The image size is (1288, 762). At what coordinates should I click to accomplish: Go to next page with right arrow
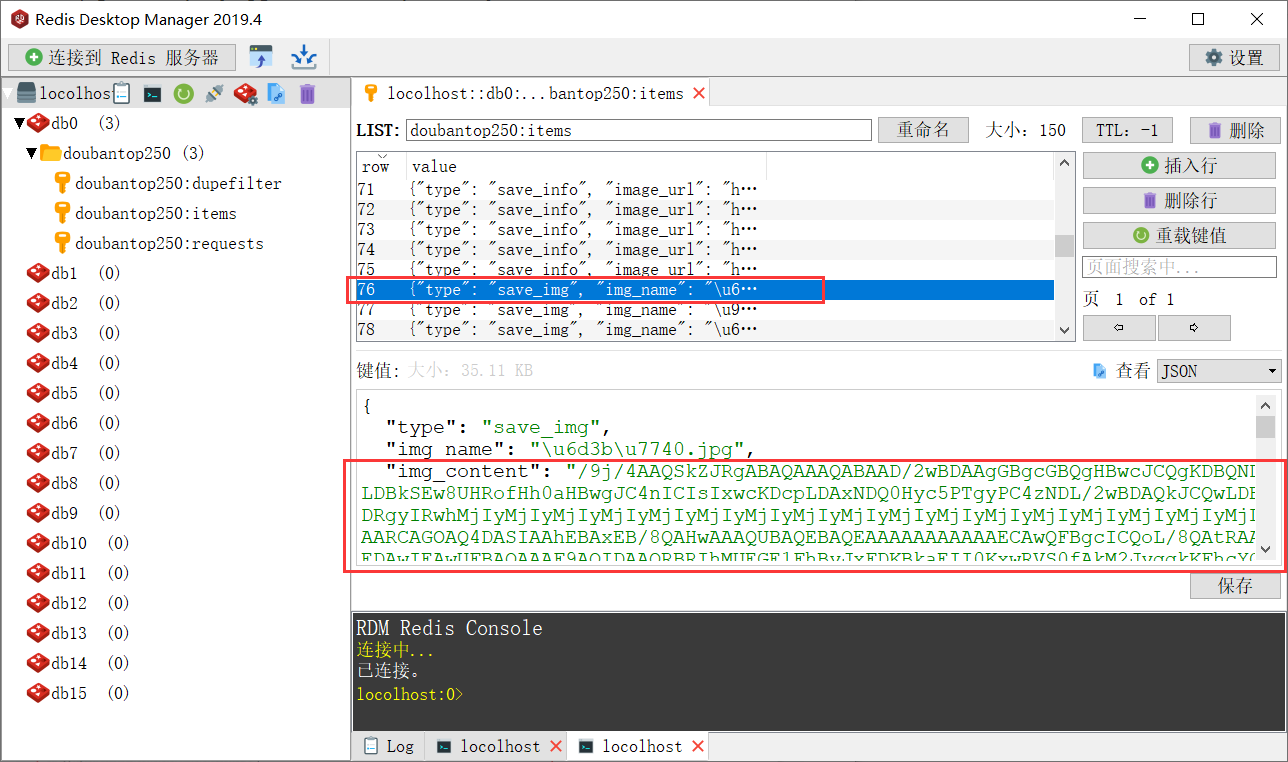[1194, 327]
